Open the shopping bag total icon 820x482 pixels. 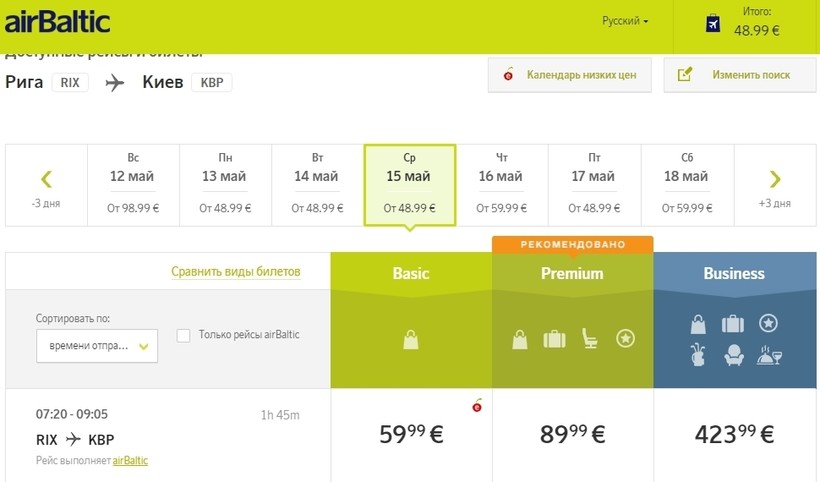[713, 23]
